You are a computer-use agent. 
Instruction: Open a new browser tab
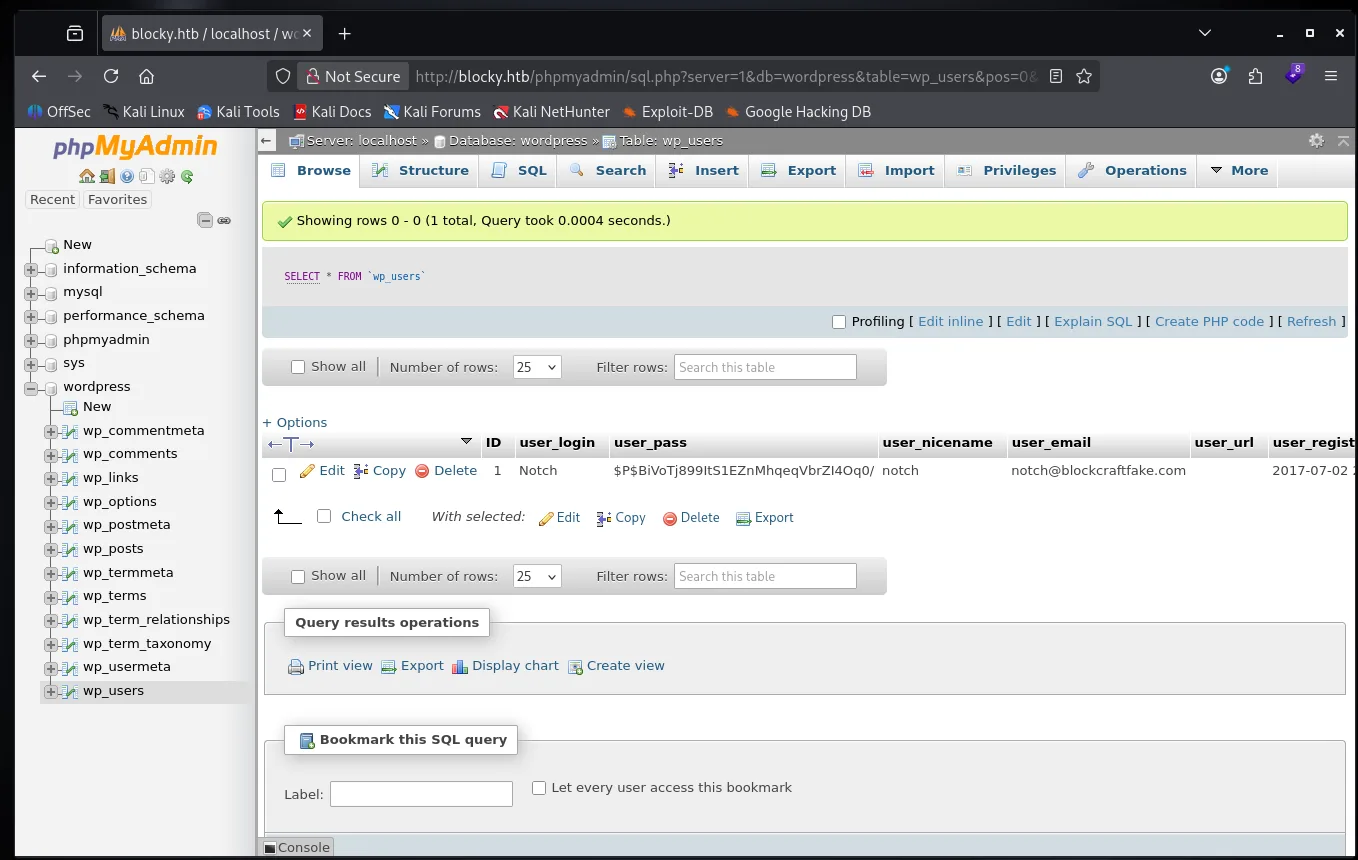[345, 34]
